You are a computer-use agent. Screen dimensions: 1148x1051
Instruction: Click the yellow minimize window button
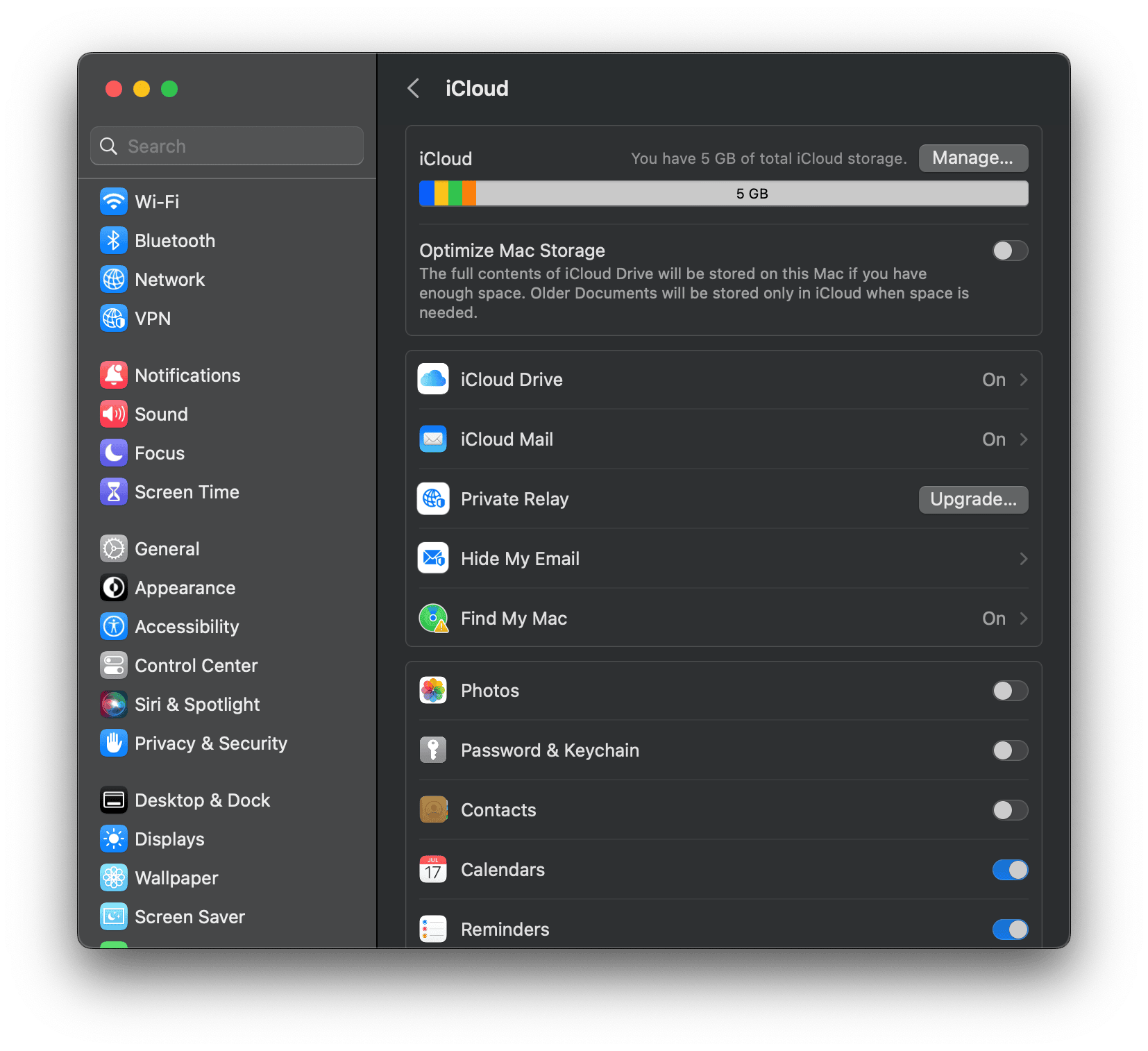(142, 89)
